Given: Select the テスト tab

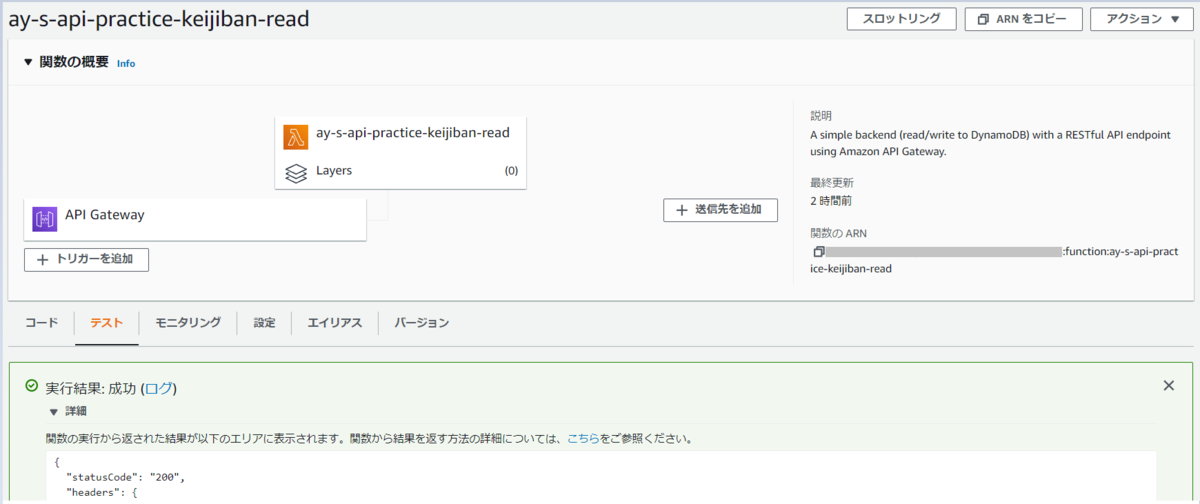Looking at the screenshot, I should point(107,323).
